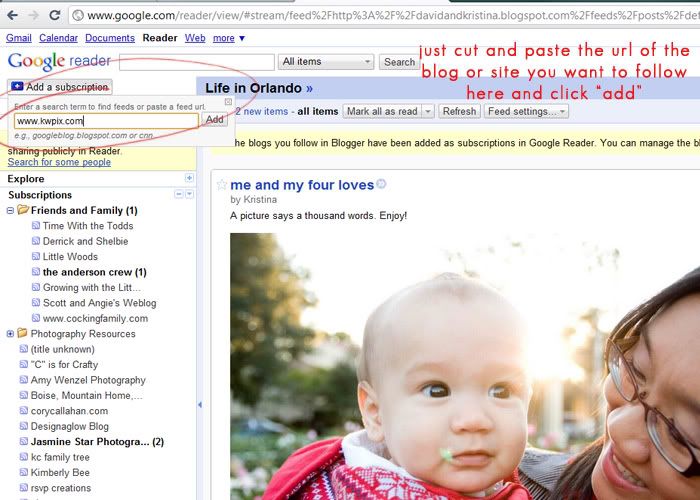
Task: Open 'rsvp creations' feed
Action: click(x=61, y=488)
